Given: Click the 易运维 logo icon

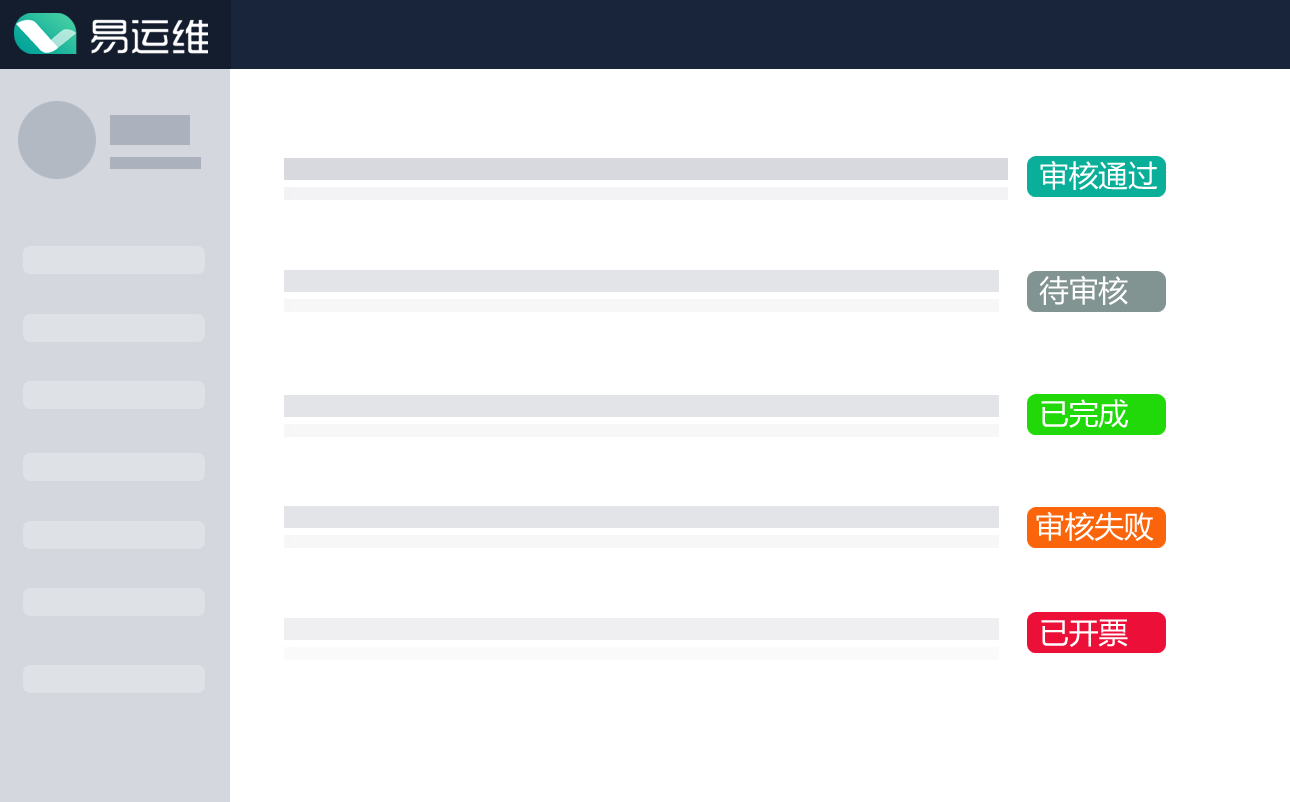Looking at the screenshot, I should click(x=45, y=34).
